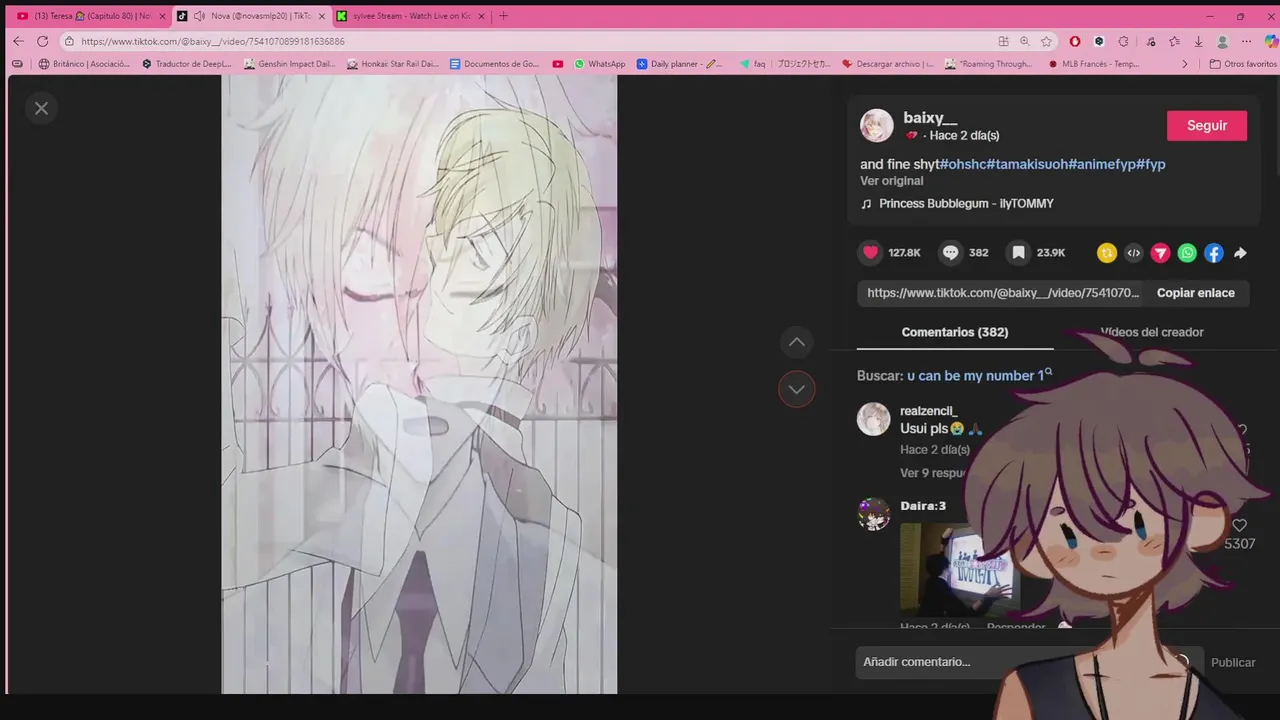Open the #ohshc hashtag
Viewport: 1280px width, 720px height.
[x=963, y=164]
